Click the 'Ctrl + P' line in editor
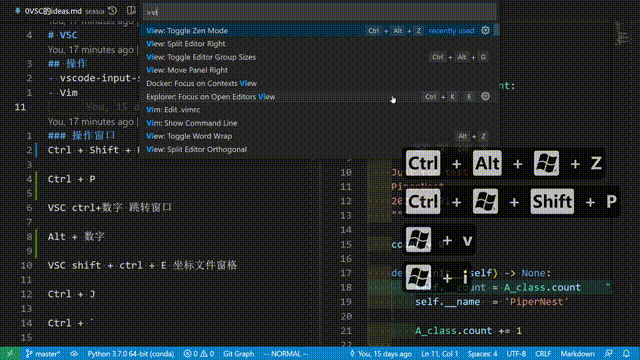Image resolution: width=640 pixels, height=360 pixels. 71,179
